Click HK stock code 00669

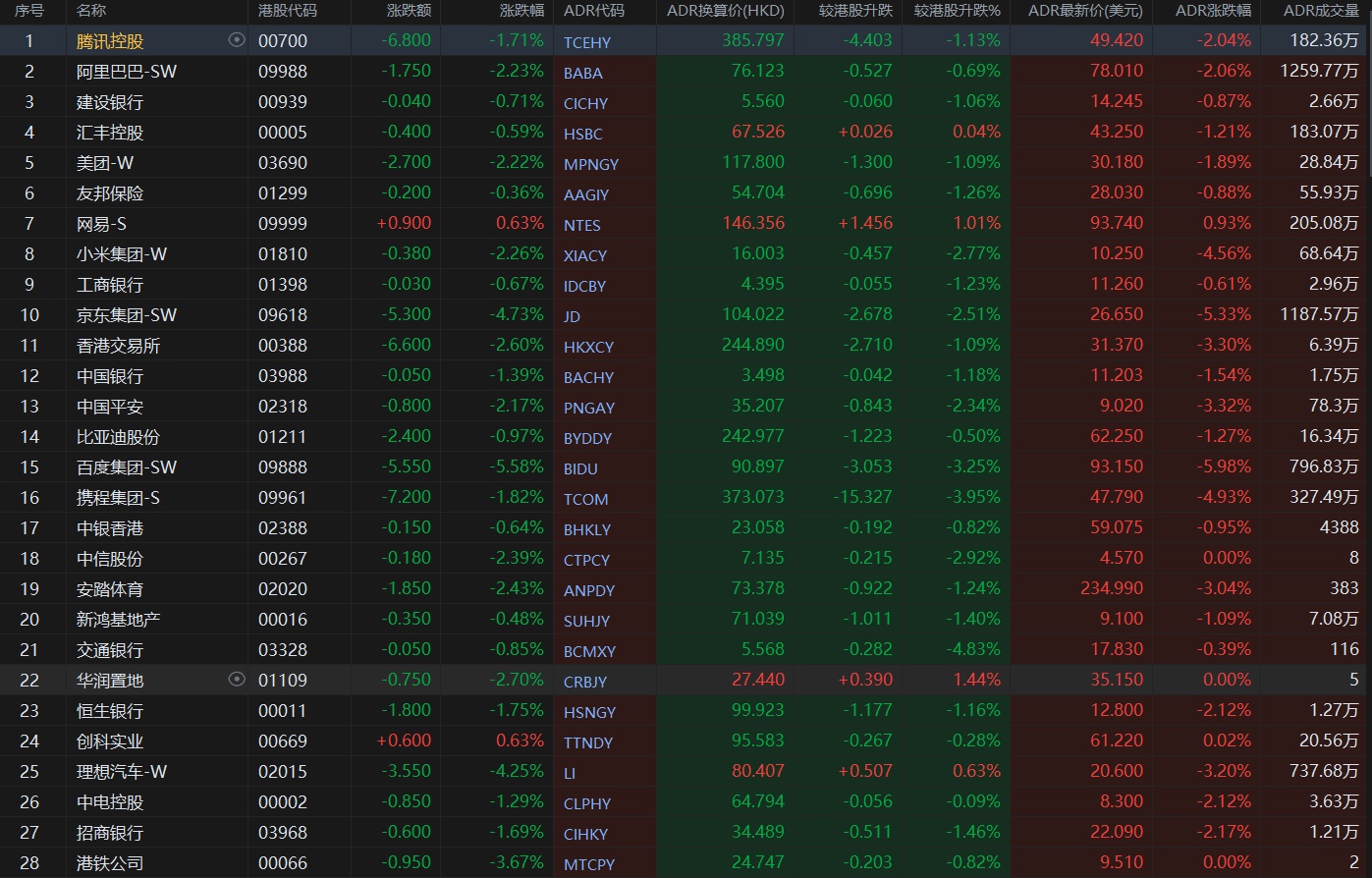click(x=283, y=741)
